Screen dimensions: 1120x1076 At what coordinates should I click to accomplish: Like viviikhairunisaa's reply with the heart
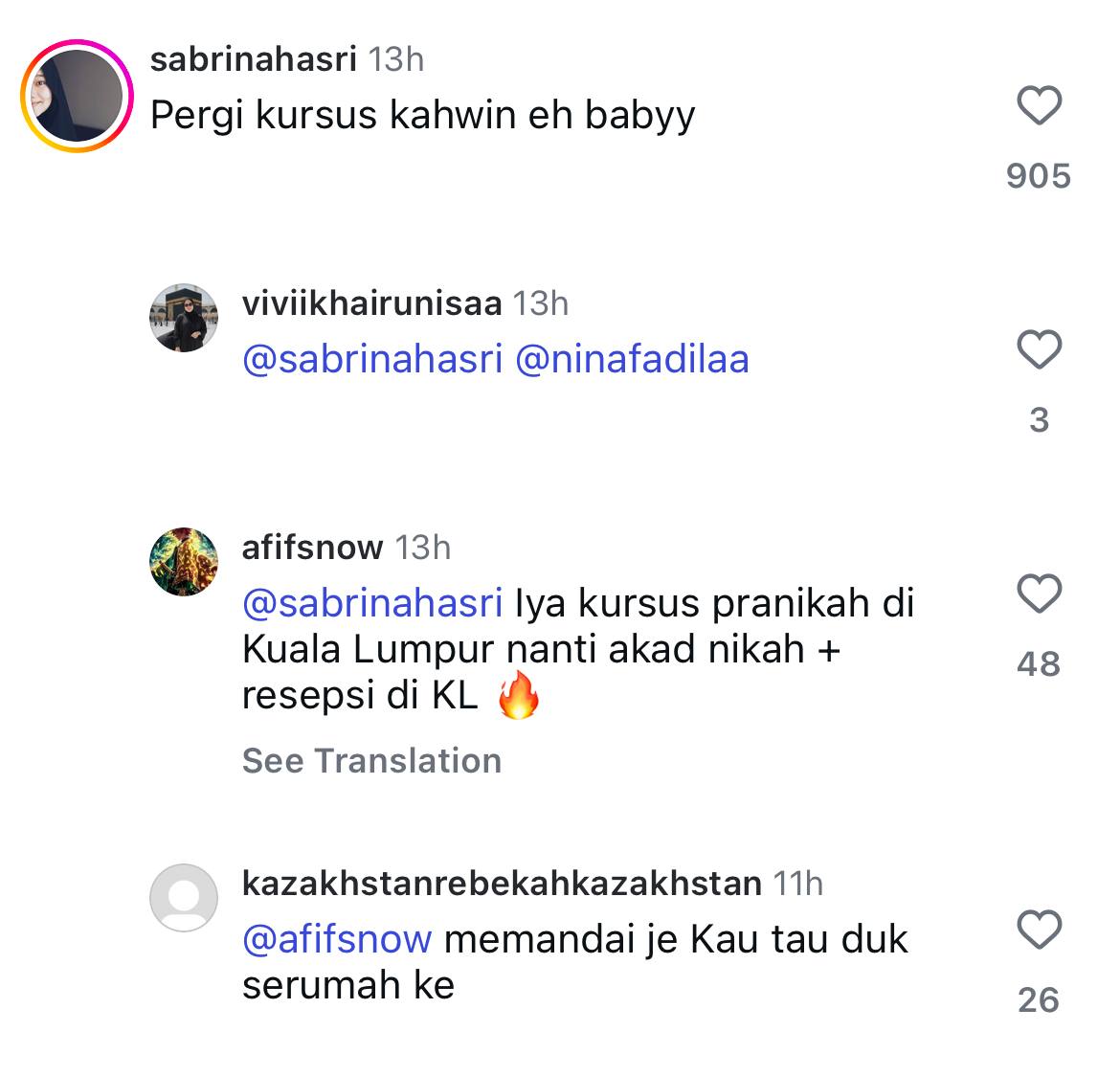click(x=1040, y=349)
